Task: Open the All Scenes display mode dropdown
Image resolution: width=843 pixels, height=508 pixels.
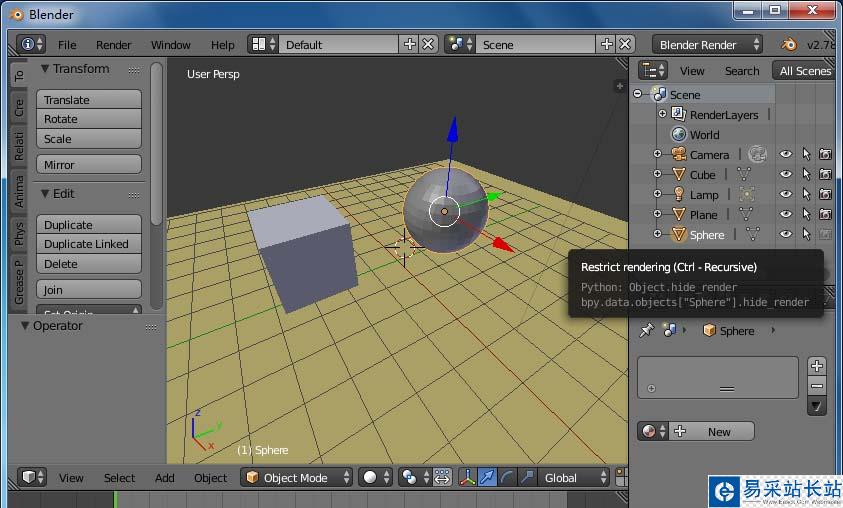Action: 805,71
